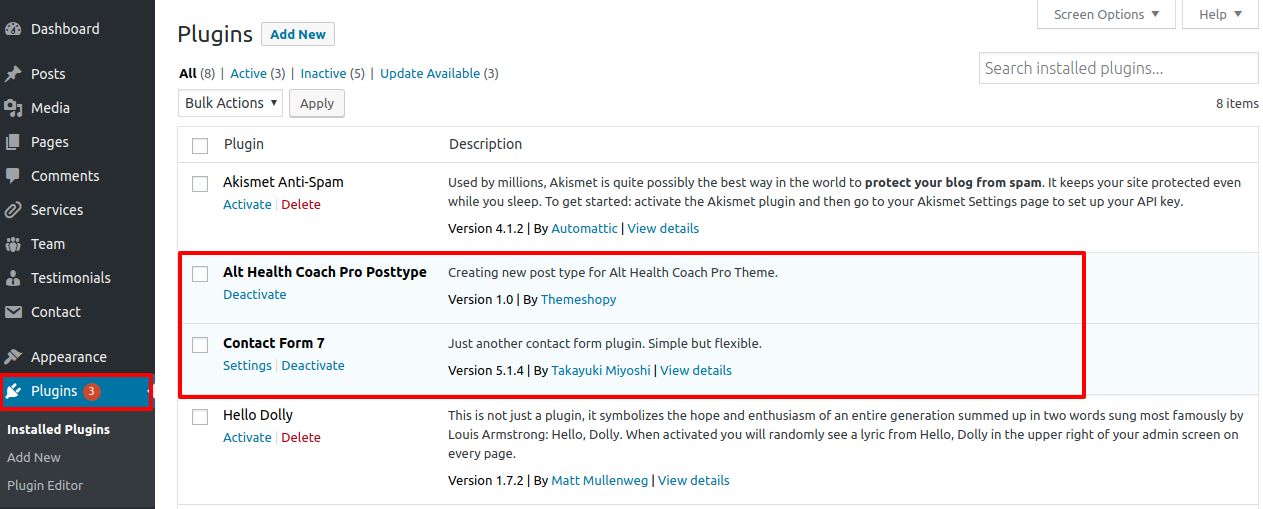Viewport: 1263px width, 509px height.
Task: Click the red 3 updates badge on Plugins
Action: [x=92, y=391]
